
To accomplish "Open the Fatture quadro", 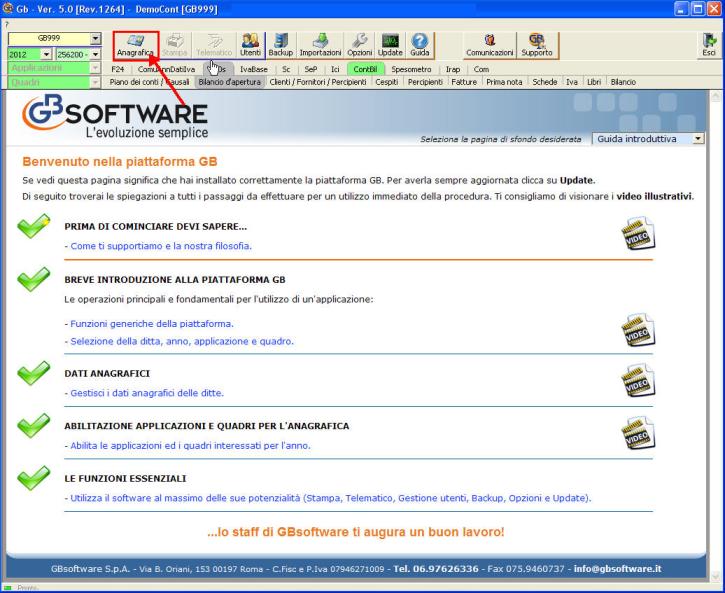I will 464,82.
